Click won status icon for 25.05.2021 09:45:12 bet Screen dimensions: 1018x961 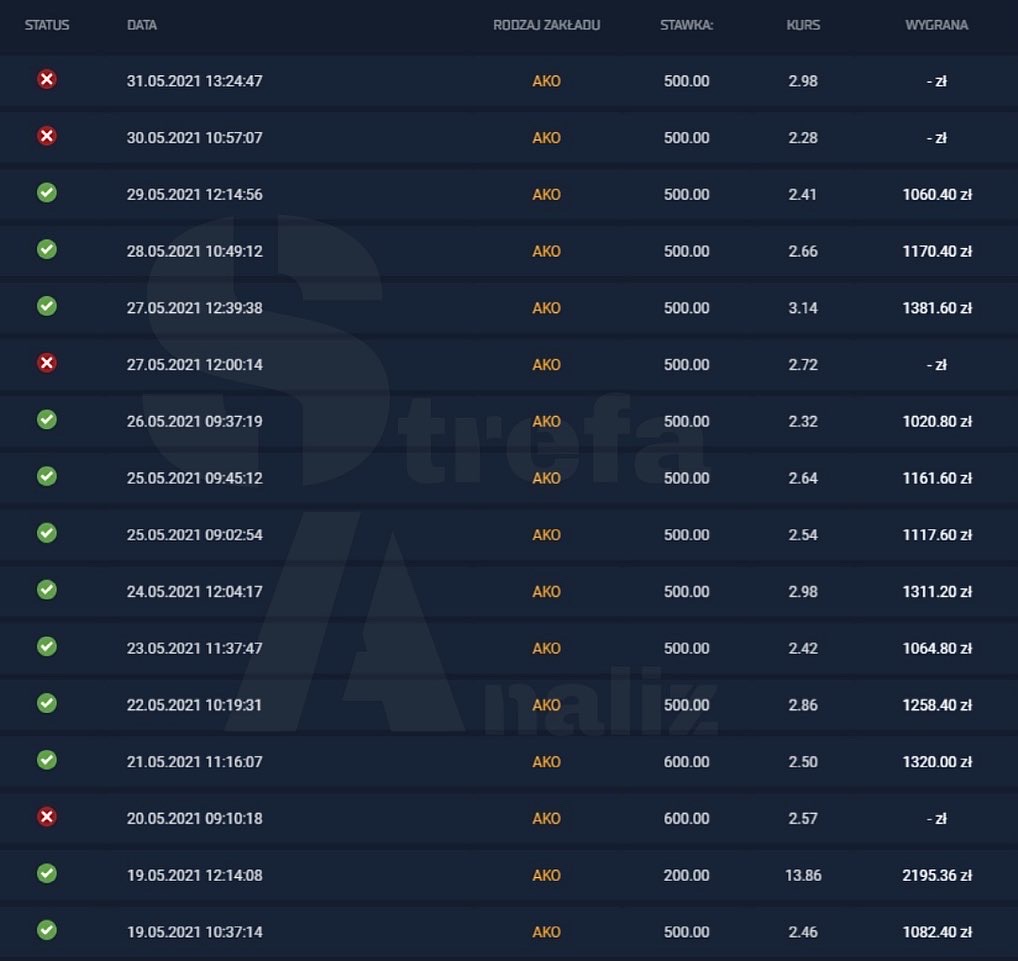[47, 477]
